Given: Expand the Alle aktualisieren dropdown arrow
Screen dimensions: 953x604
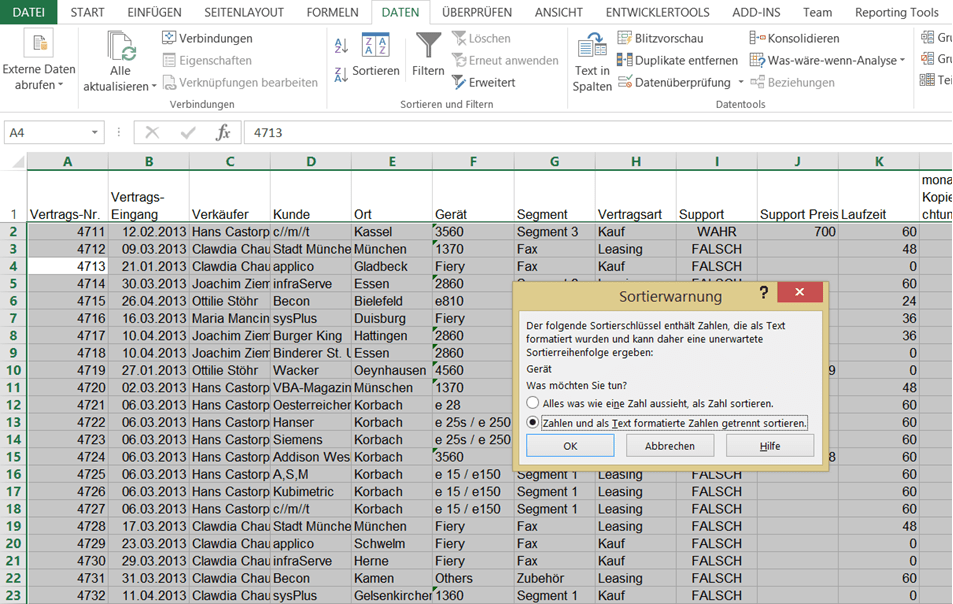Looking at the screenshot, I should click(154, 86).
